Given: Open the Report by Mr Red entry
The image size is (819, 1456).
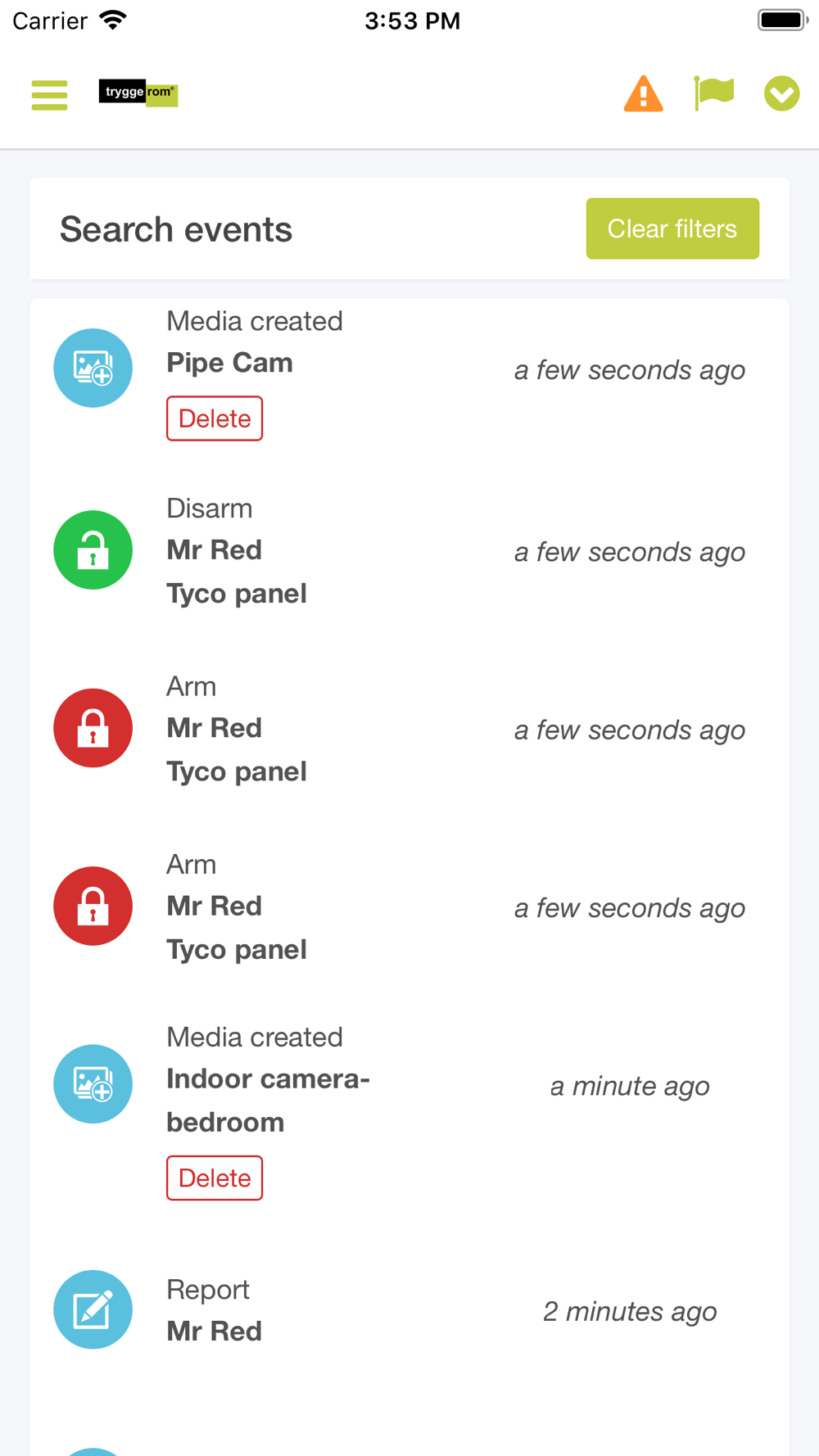Looking at the screenshot, I should 215,1310.
